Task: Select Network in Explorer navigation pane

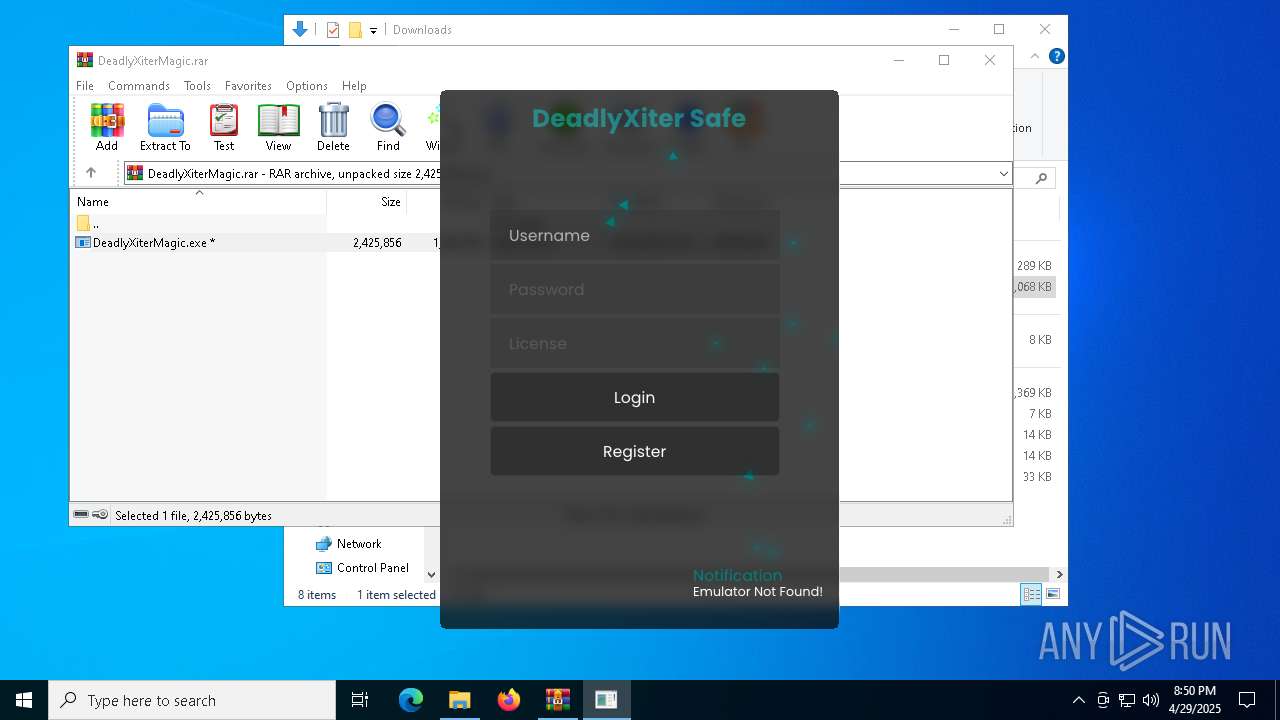Action: click(348, 544)
